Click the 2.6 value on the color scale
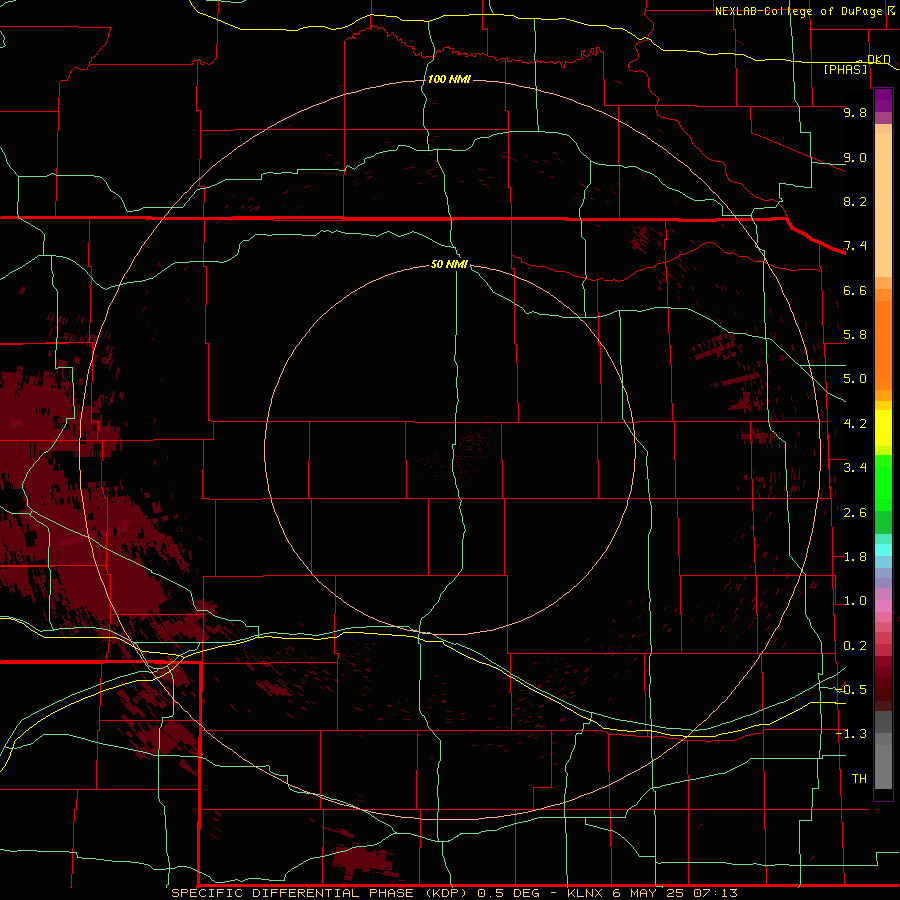Viewport: 900px width, 900px height. [x=855, y=512]
